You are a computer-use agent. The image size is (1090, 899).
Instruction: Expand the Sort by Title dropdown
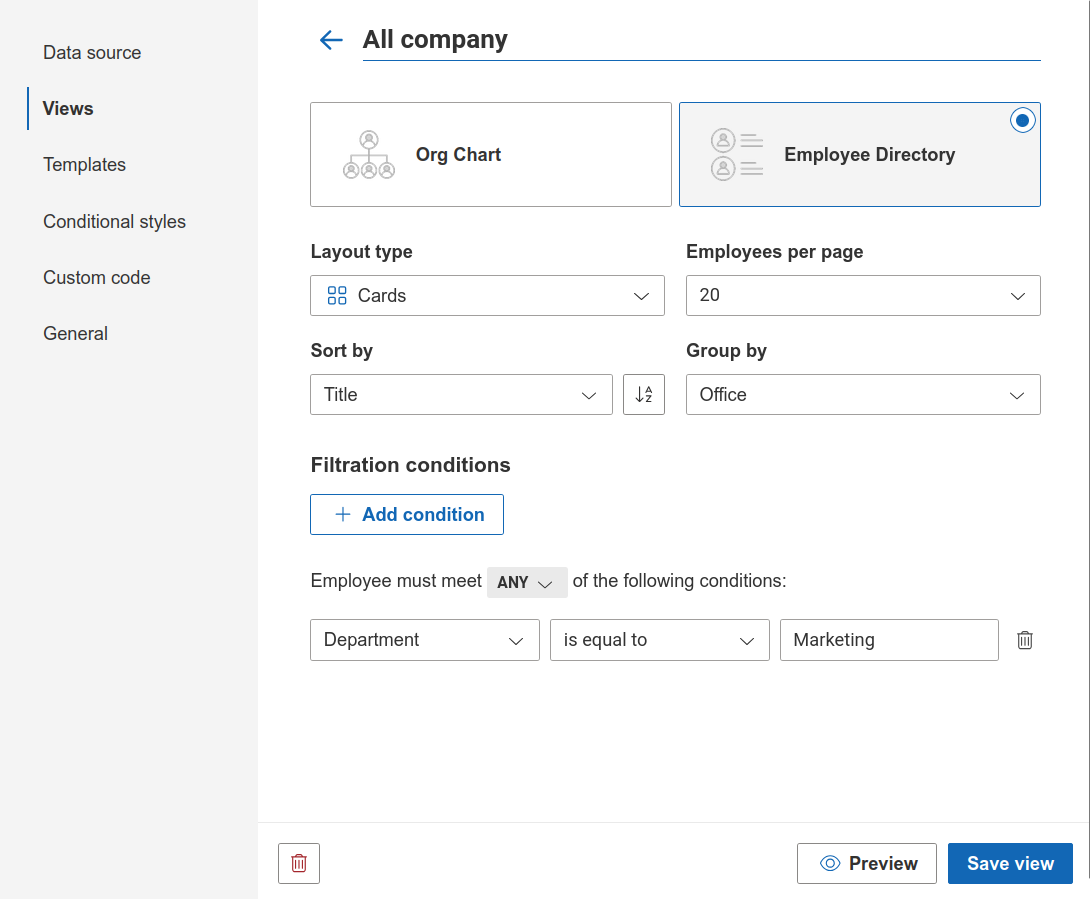coord(462,394)
